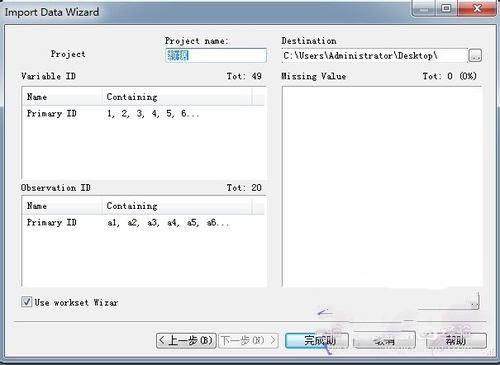Select the Variable ID Primary ID row
This screenshot has height=365, width=500.
pyautogui.click(x=143, y=114)
